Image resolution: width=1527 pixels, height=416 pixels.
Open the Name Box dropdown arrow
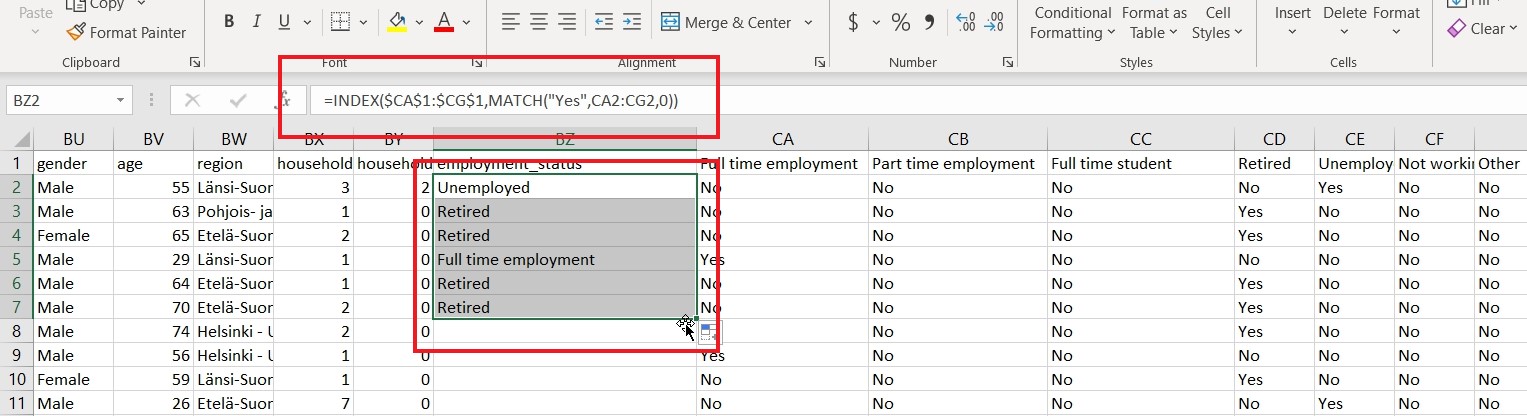point(121,100)
